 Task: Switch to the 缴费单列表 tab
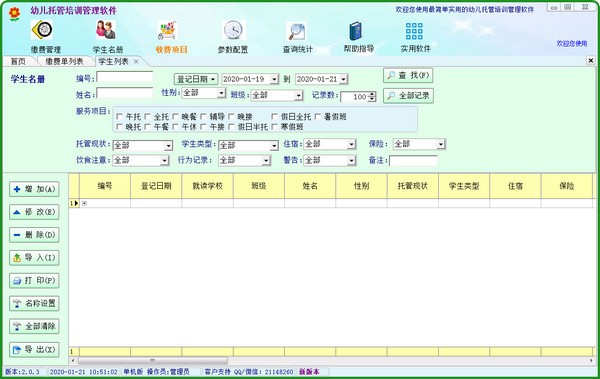click(64, 61)
